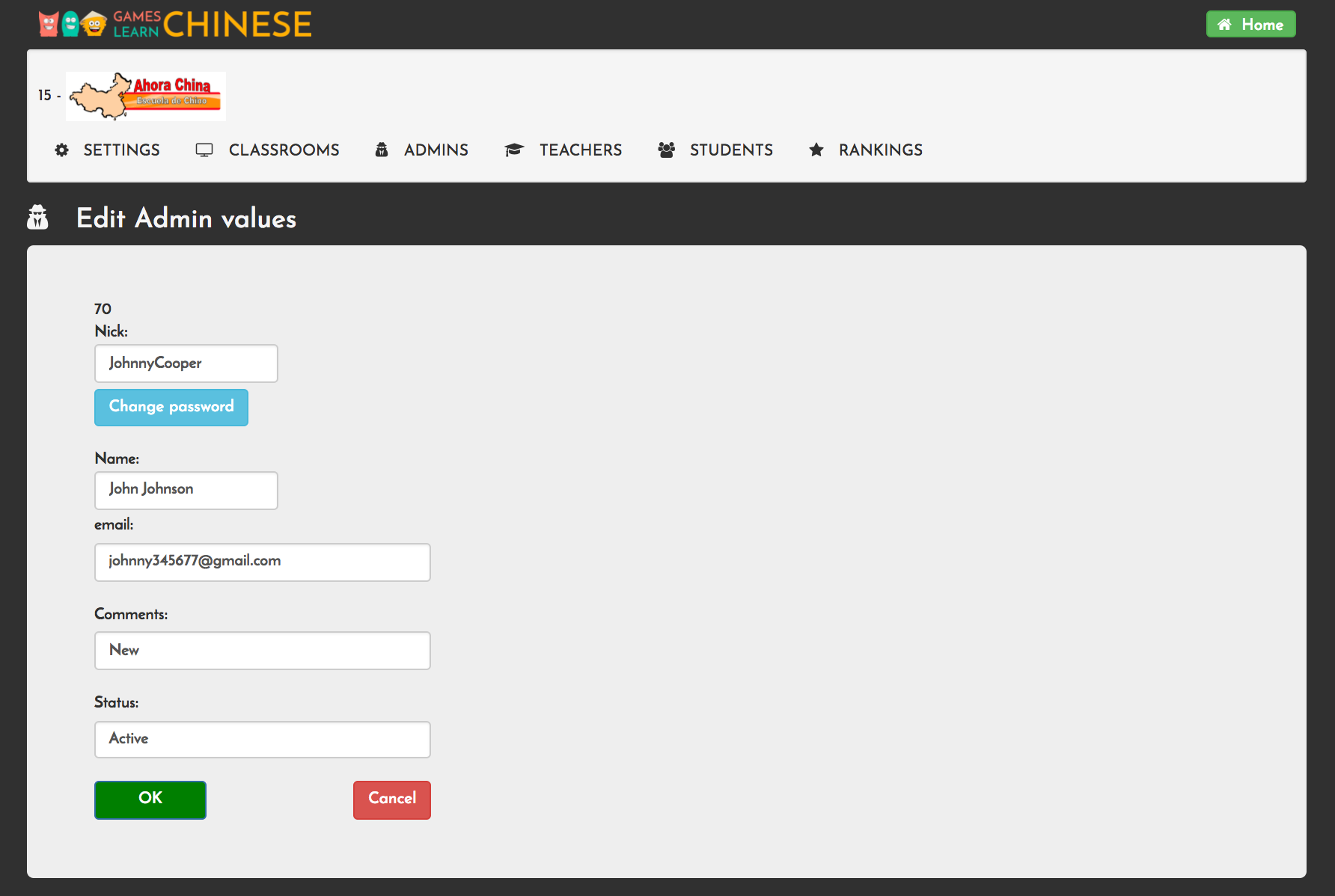Open the SETTINGS menu item

coord(121,150)
